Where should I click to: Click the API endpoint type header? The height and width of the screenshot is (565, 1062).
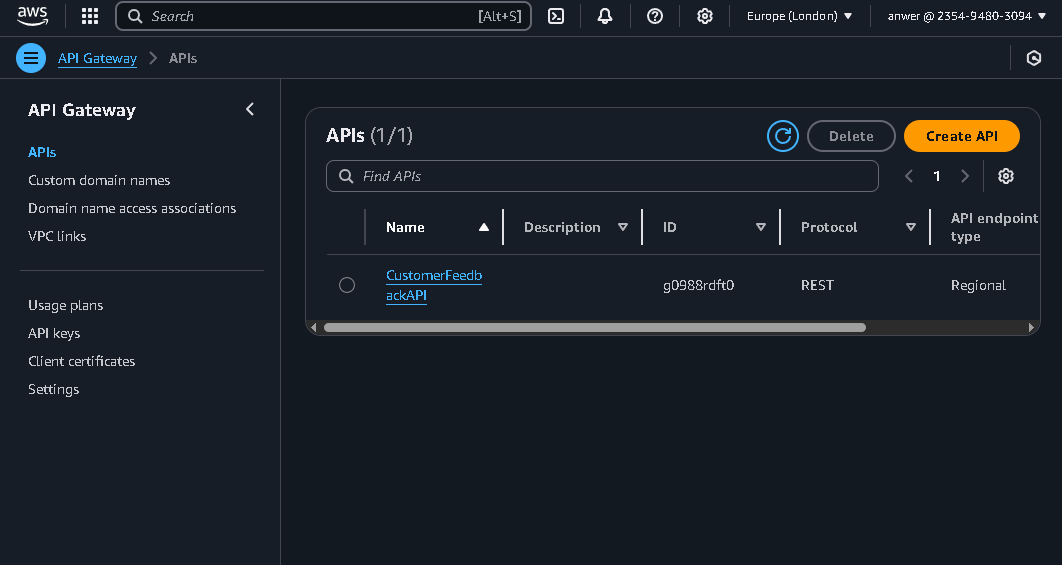tap(994, 227)
